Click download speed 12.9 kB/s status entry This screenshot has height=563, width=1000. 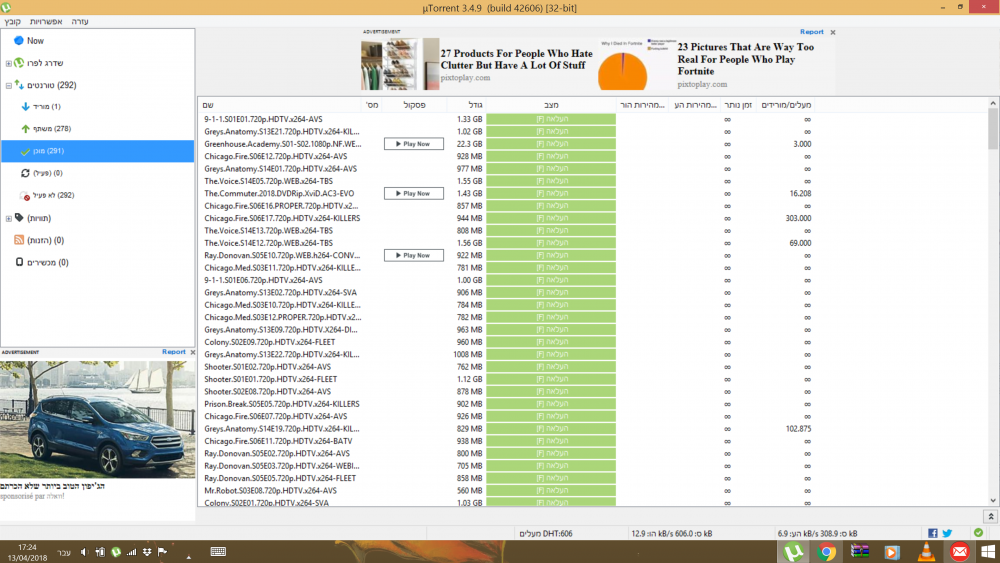coord(672,534)
